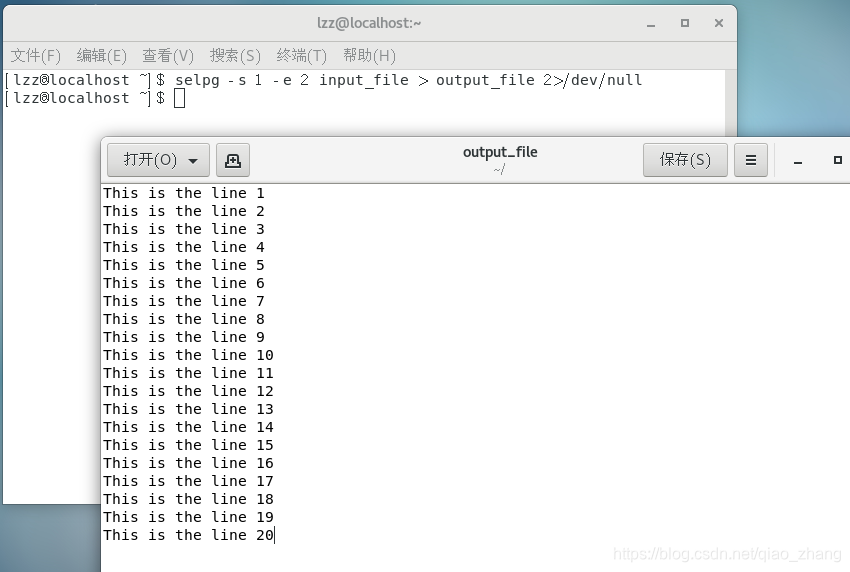The image size is (850, 572).
Task: Click text 'This is the line 3'
Action: click(x=184, y=229)
